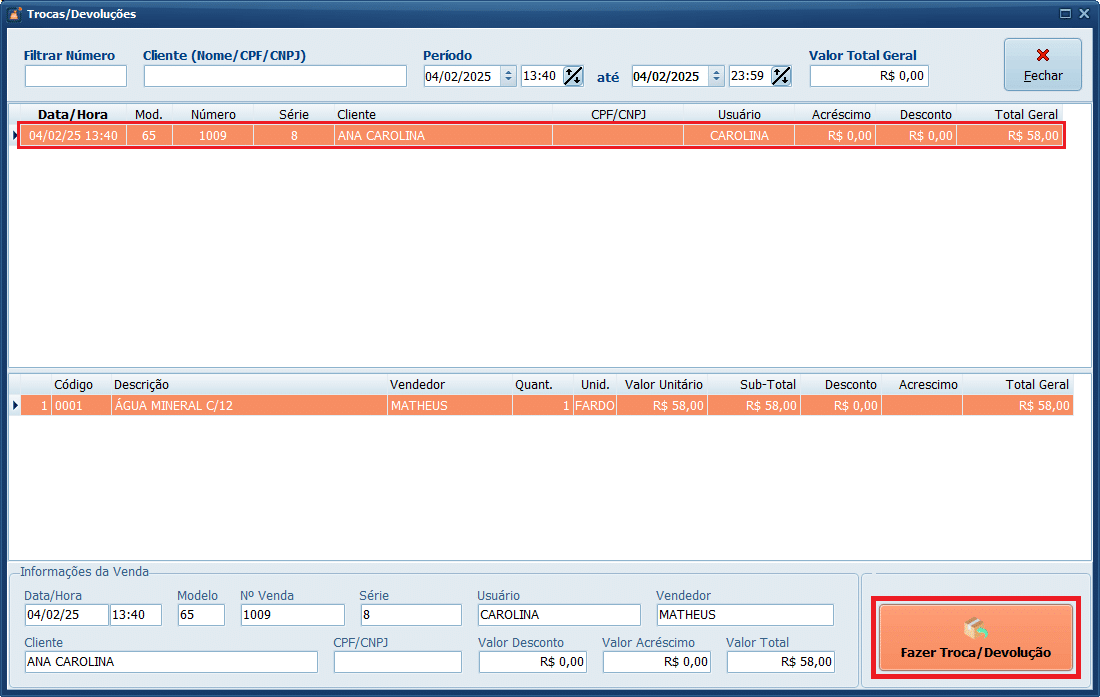The height and width of the screenshot is (697, 1100).
Task: Sort by the Data/Hora column header
Action: coord(72,114)
